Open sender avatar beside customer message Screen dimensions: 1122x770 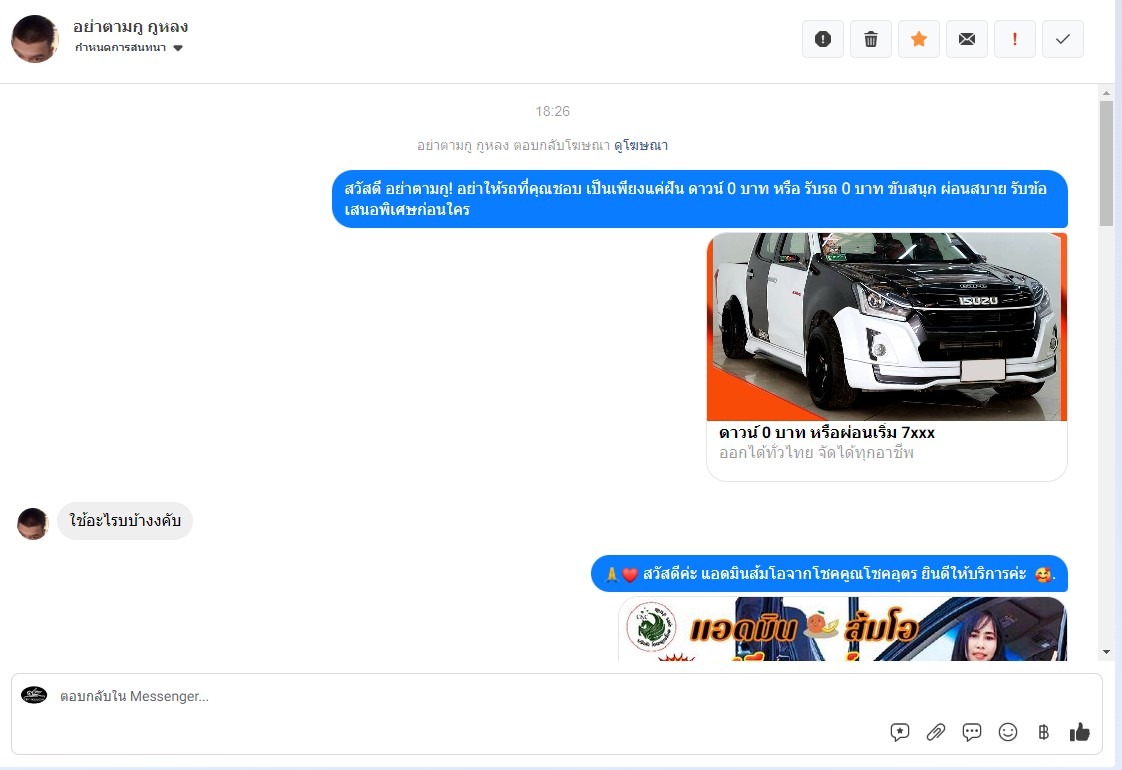pos(32,523)
